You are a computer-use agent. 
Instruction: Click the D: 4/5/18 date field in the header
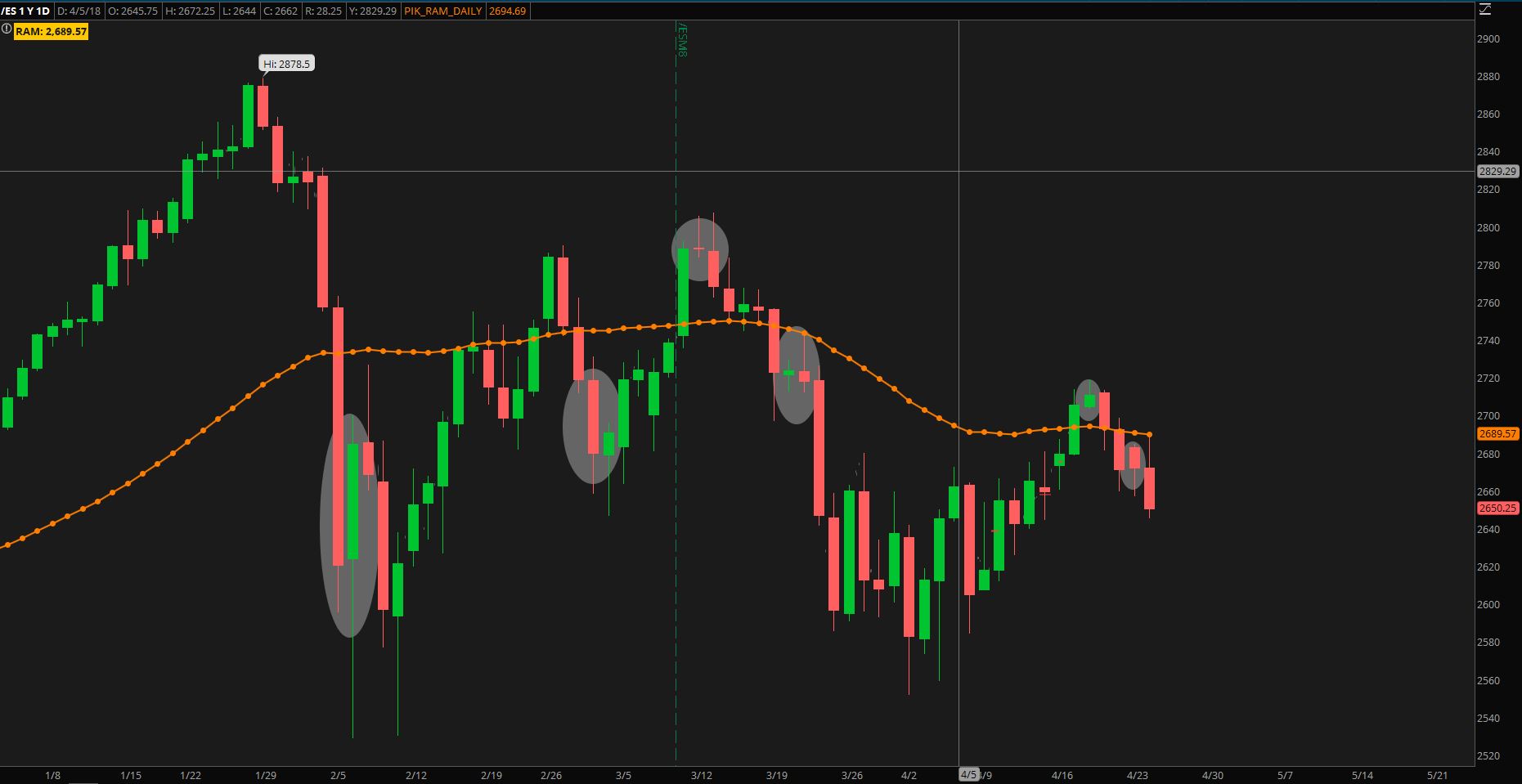click(78, 11)
